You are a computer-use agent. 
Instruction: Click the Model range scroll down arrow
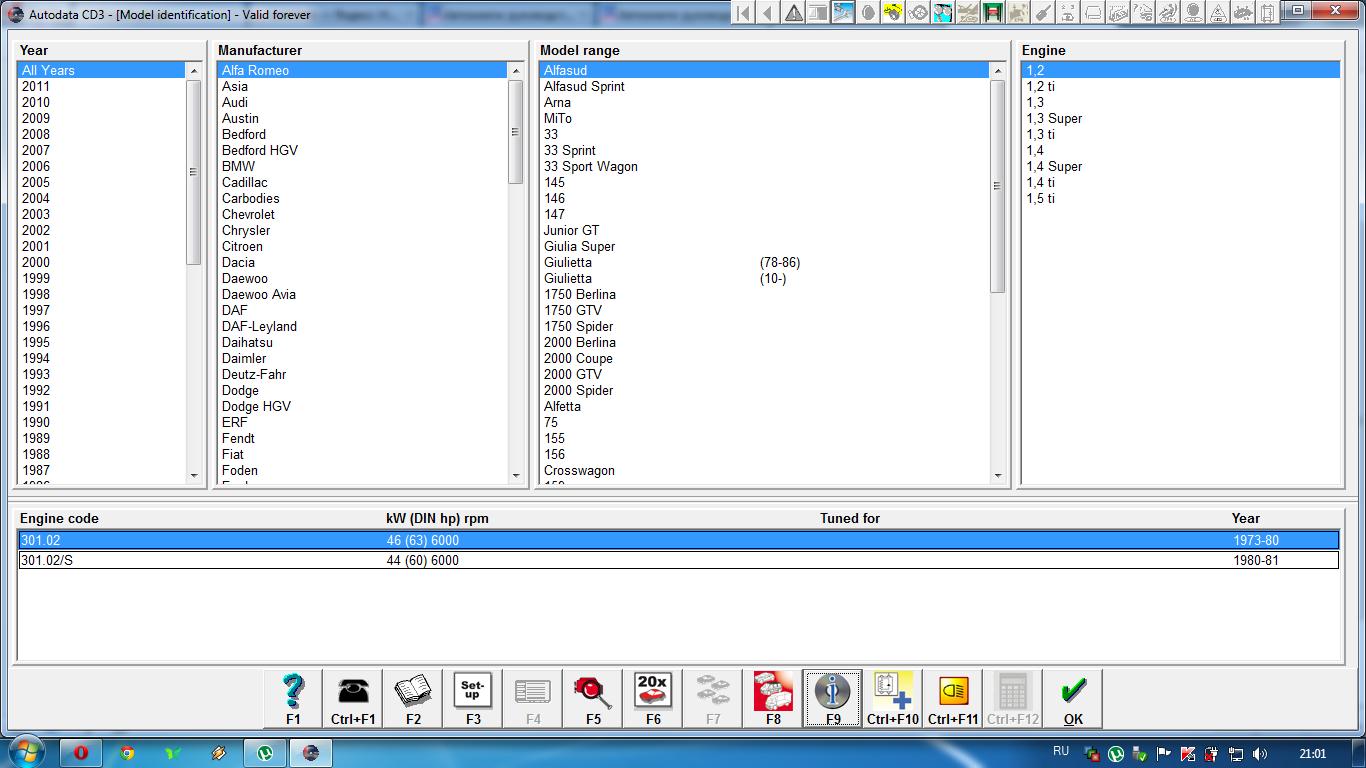click(997, 476)
